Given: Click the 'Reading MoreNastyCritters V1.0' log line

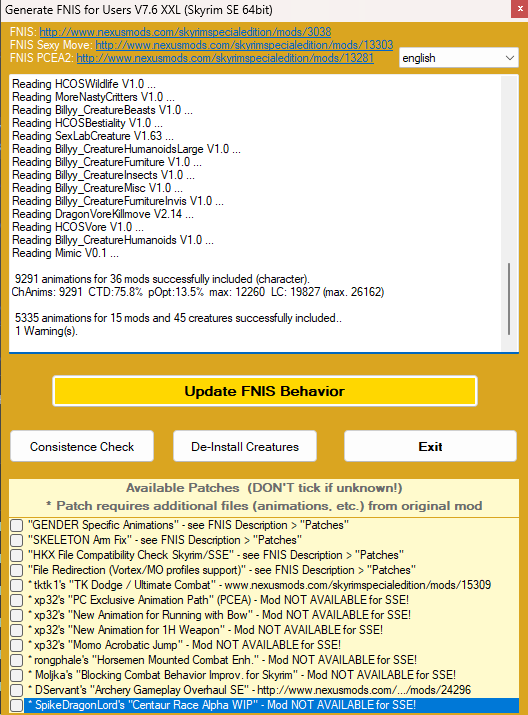Looking at the screenshot, I should 93,97.
